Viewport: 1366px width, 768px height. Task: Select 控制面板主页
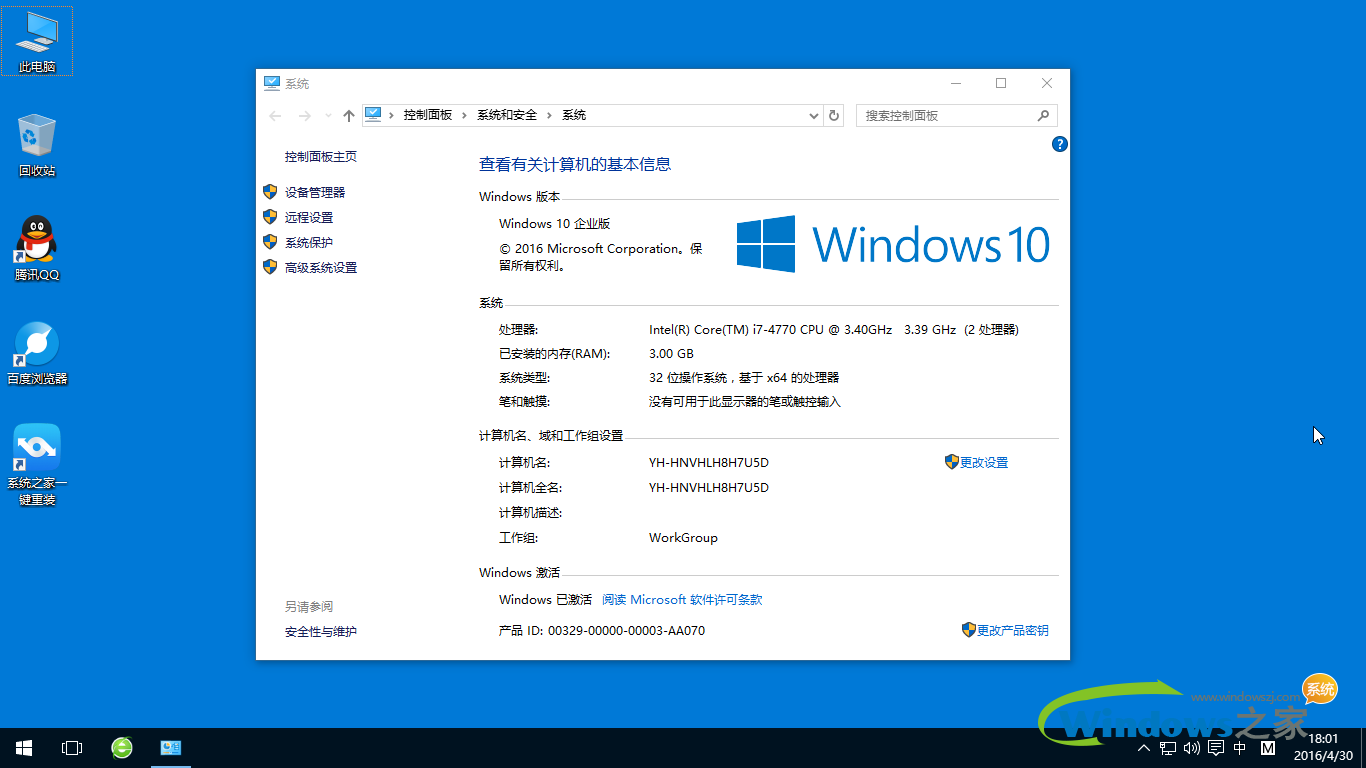[319, 156]
